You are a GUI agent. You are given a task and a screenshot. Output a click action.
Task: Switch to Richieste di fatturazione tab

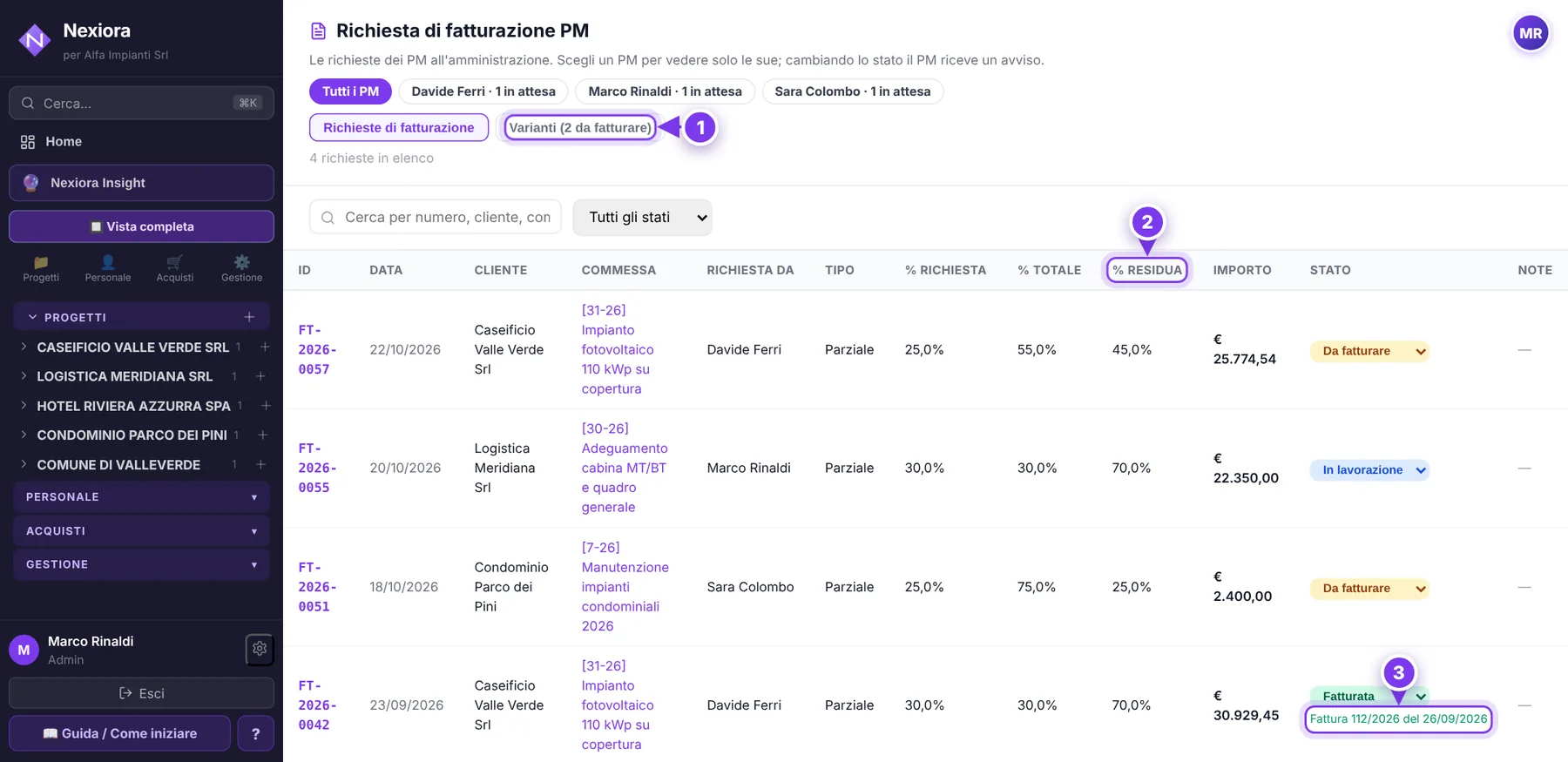399,127
